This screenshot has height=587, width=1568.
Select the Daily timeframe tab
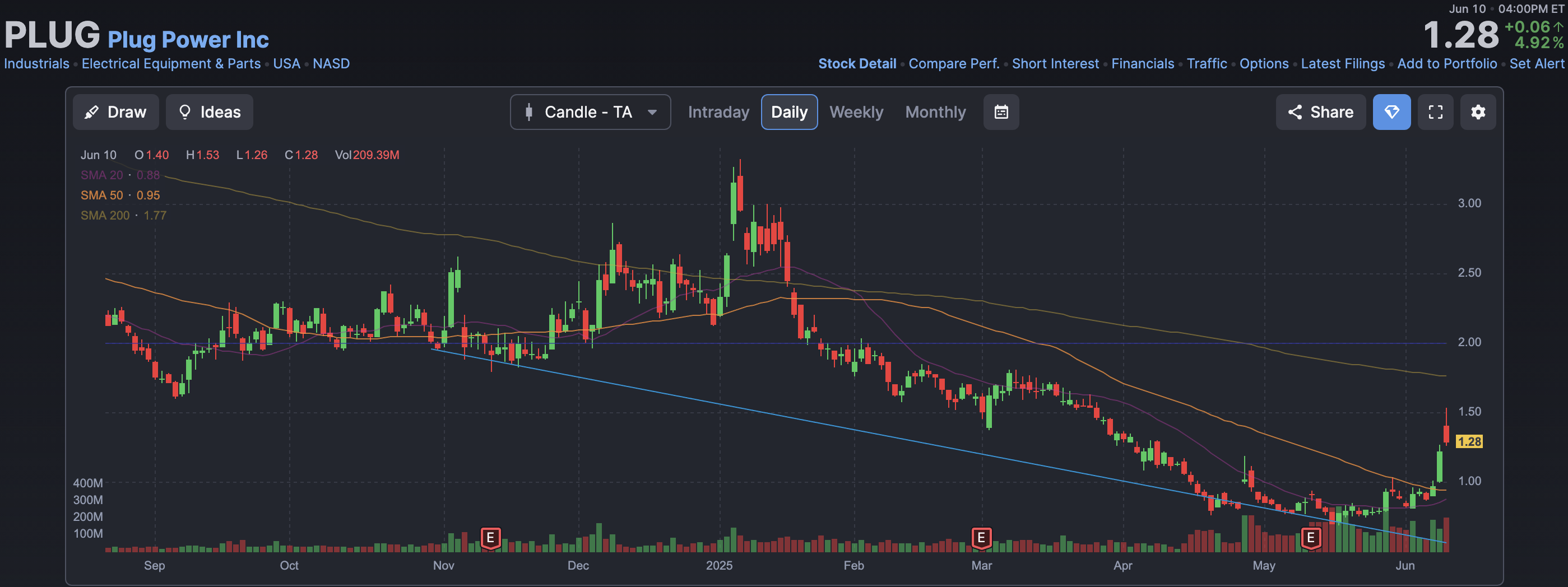point(789,112)
